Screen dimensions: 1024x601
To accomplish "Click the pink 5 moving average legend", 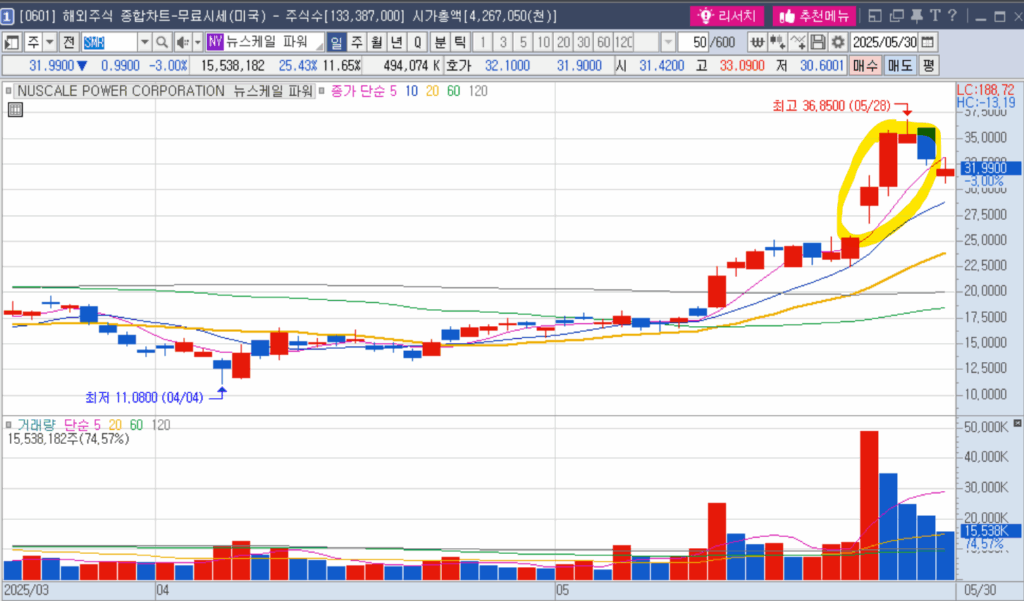I will 393,91.
